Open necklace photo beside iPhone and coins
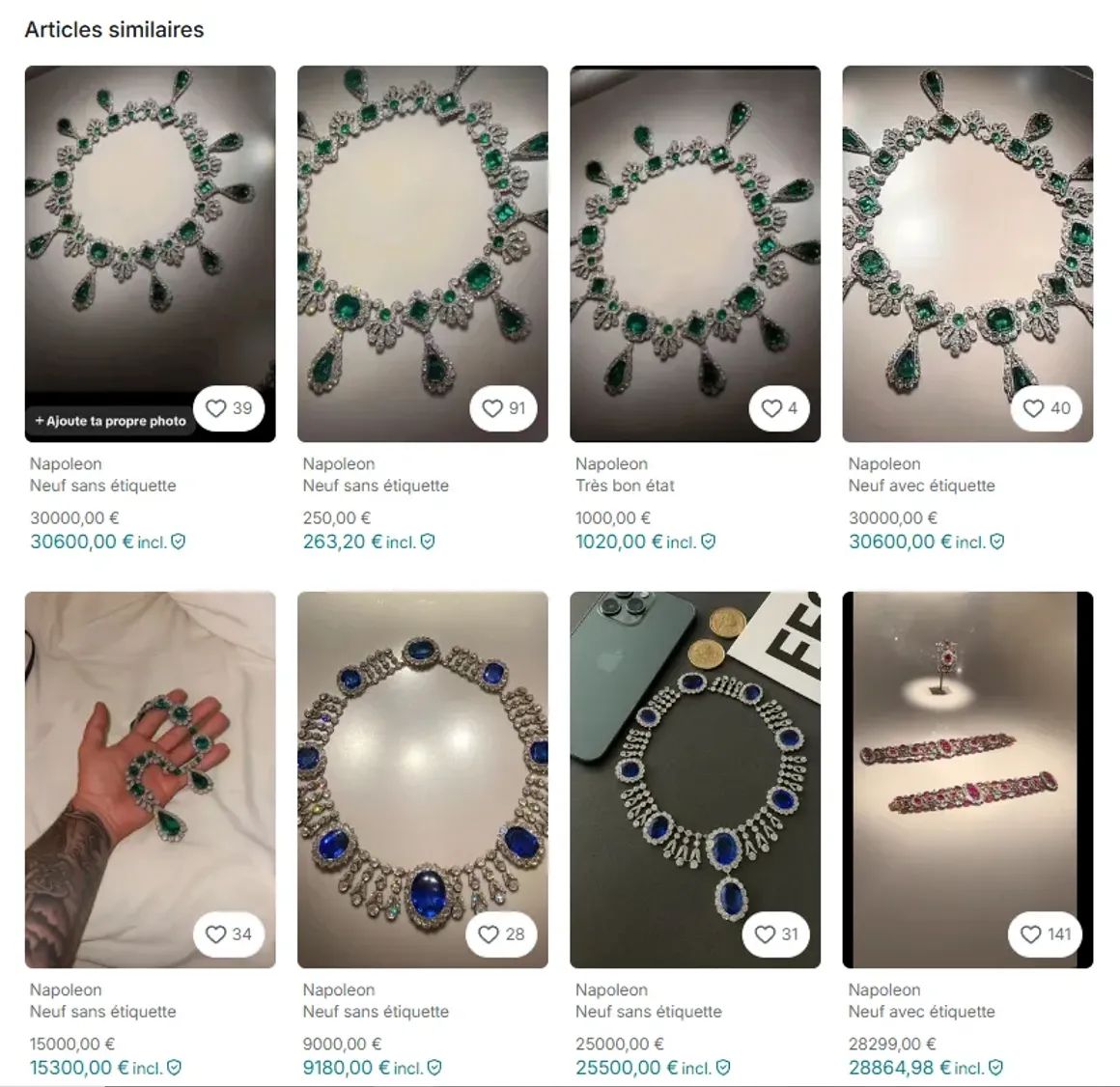The height and width of the screenshot is (1087, 1120). (x=695, y=780)
